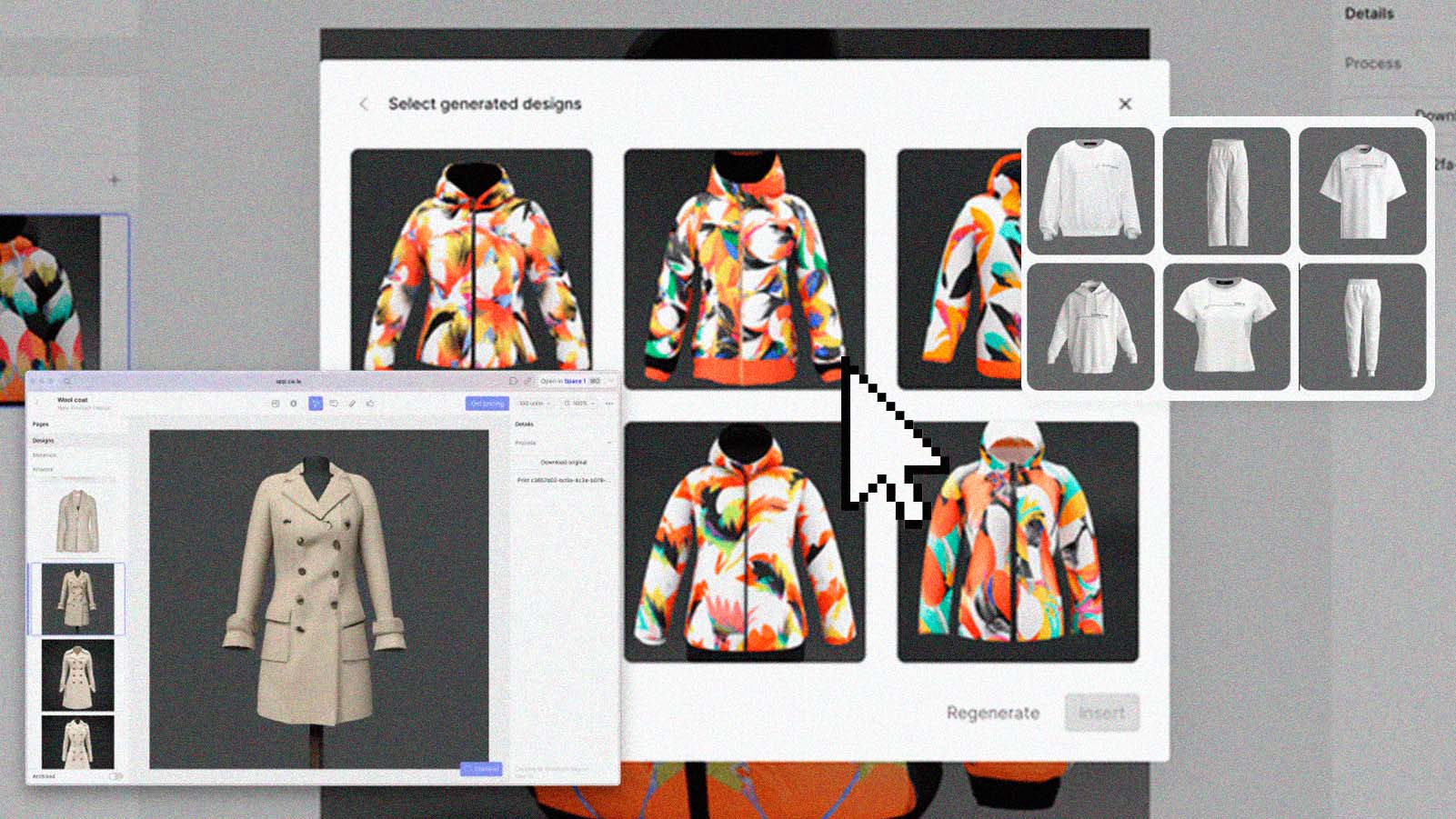Open the Artwork page tab
This screenshot has height=819, width=1456.
(x=43, y=469)
